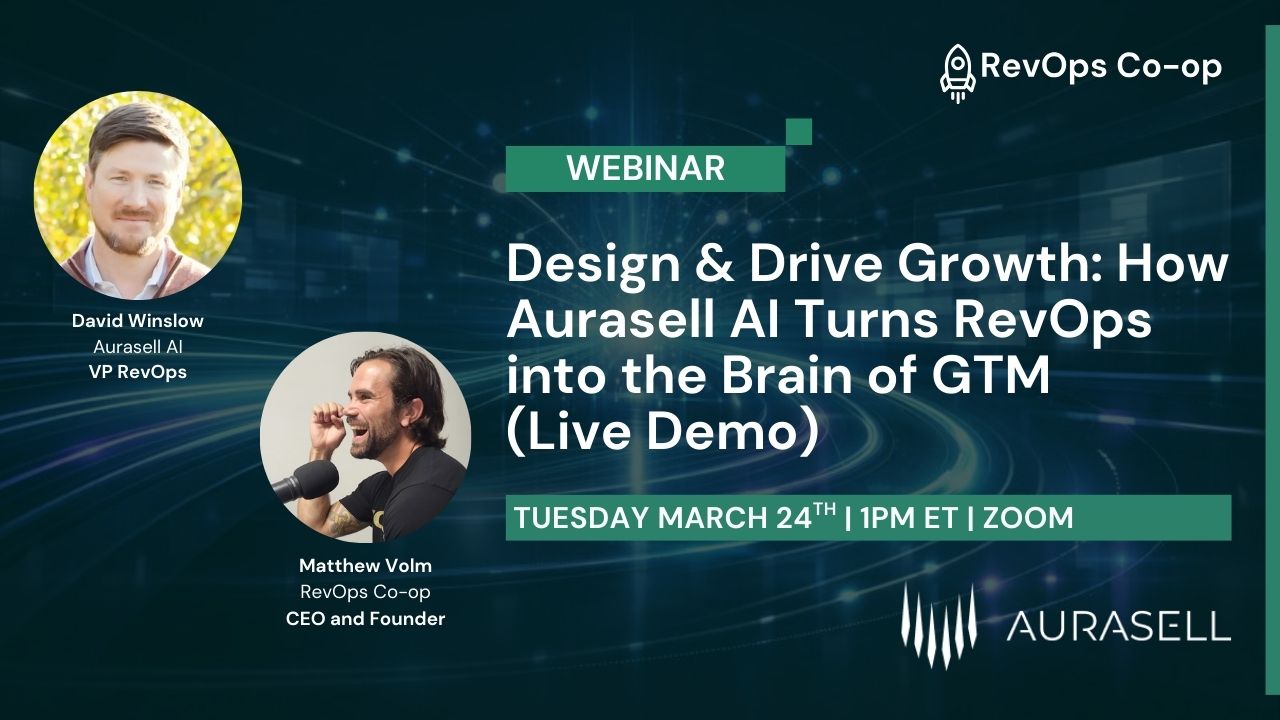
Task: Click the small green square accent
Action: [797, 129]
